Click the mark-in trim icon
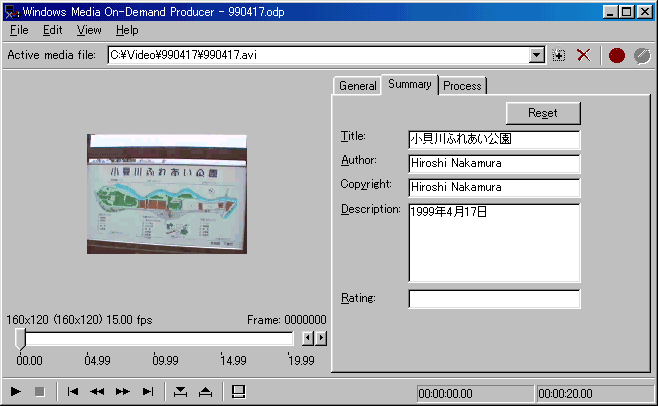 (x=180, y=392)
